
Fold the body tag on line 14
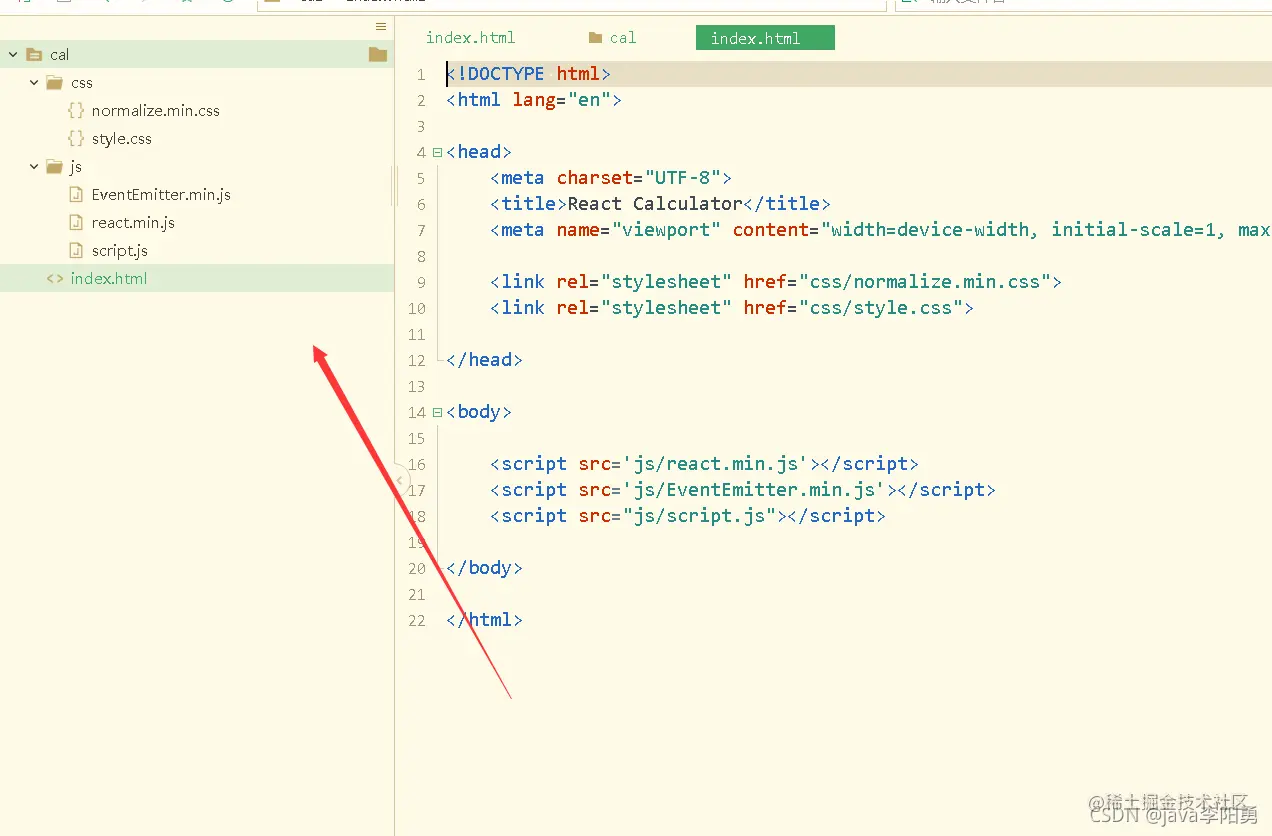coord(437,412)
